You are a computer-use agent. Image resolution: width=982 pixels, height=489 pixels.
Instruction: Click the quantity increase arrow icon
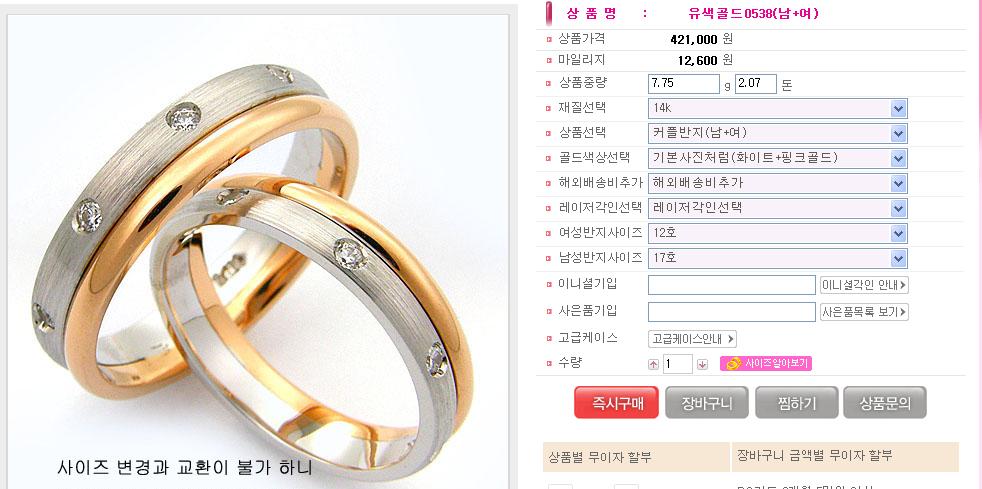[x=653, y=364]
